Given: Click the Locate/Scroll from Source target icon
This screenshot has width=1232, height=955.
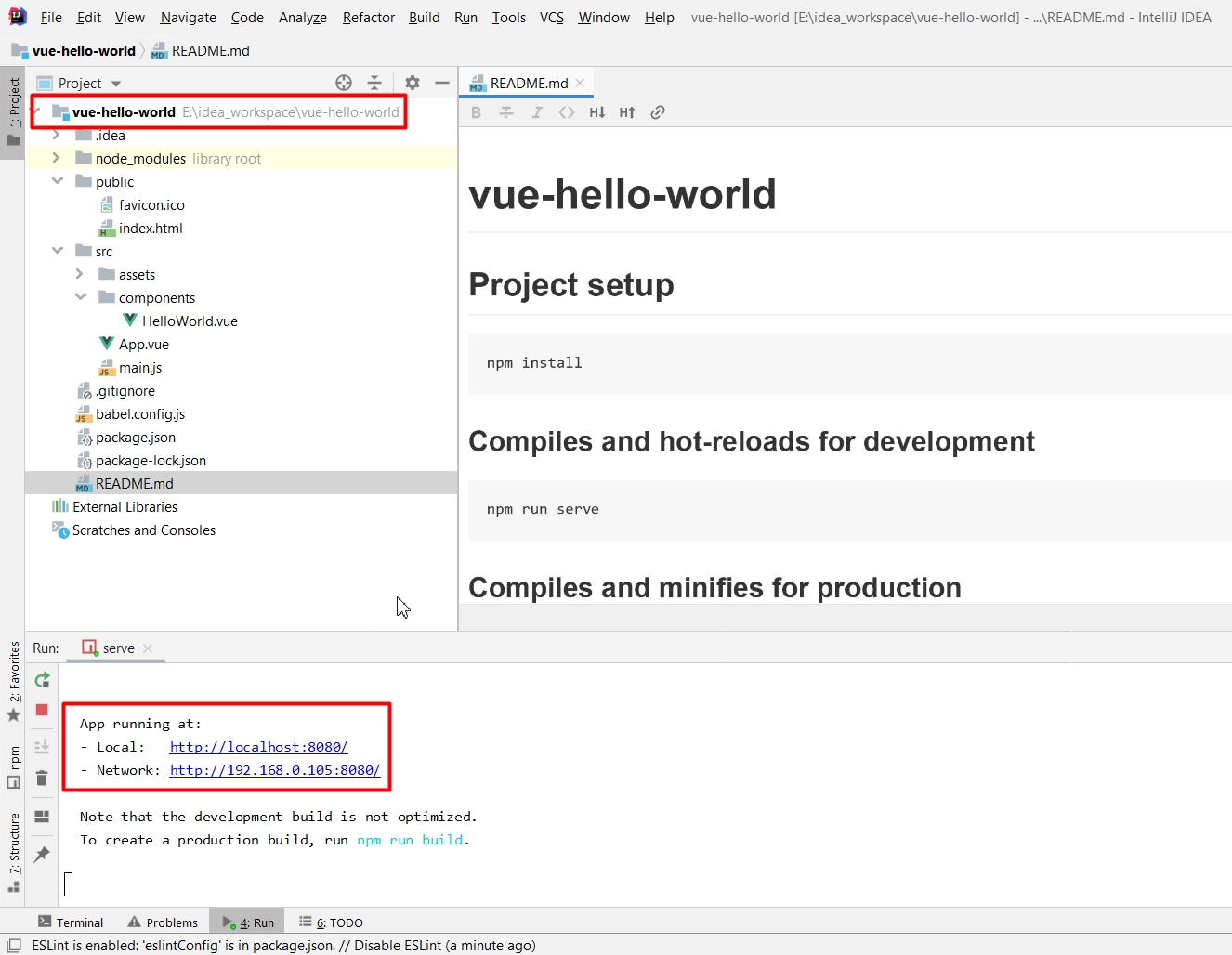Looking at the screenshot, I should pos(344,83).
